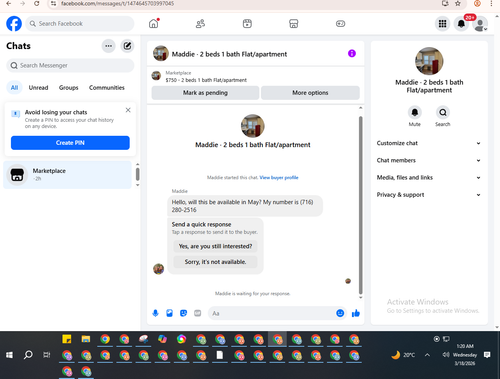Send quick response Sorry, it's not available

[215, 262]
